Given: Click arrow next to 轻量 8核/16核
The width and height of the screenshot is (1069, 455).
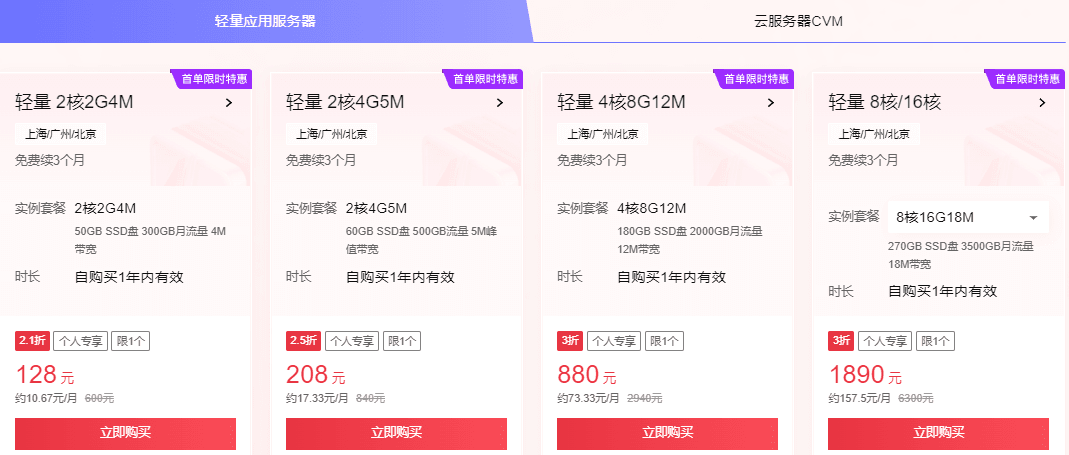Looking at the screenshot, I should (x=1042, y=102).
